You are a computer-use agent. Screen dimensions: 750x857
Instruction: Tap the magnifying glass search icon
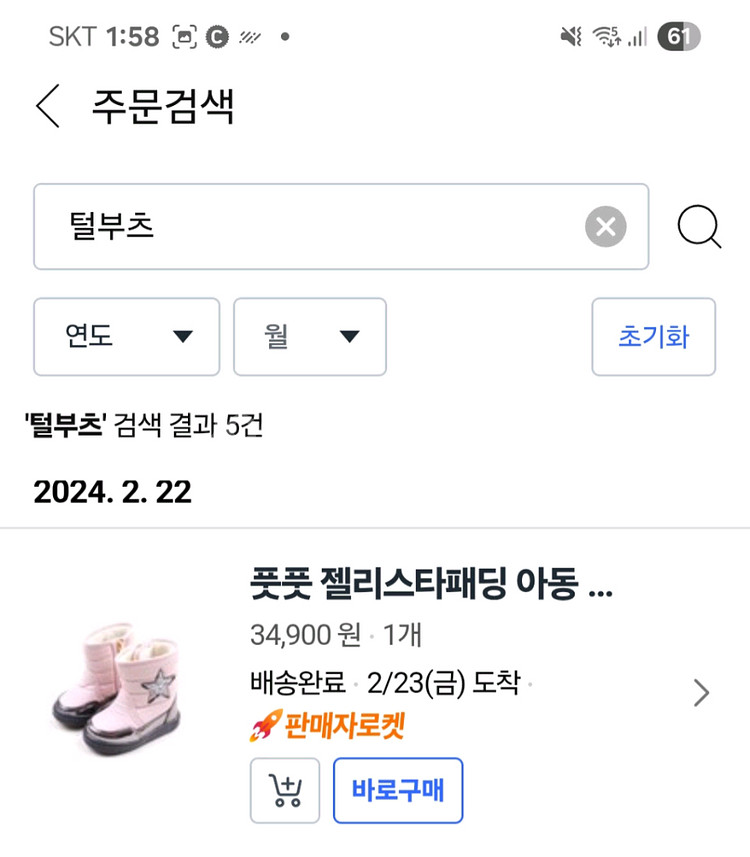click(x=699, y=227)
